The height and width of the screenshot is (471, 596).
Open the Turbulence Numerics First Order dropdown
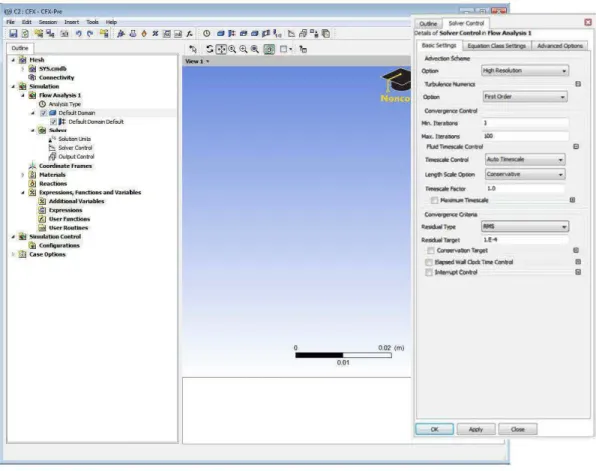pos(525,97)
